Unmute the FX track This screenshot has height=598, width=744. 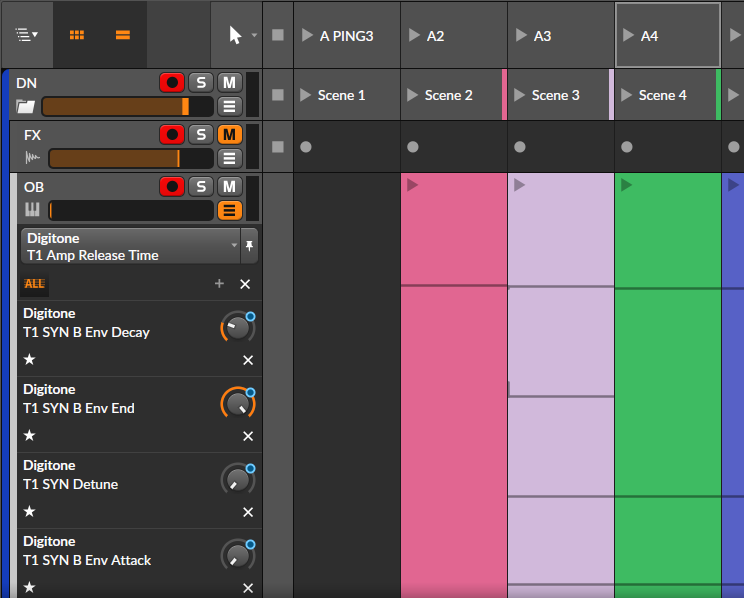pos(230,134)
